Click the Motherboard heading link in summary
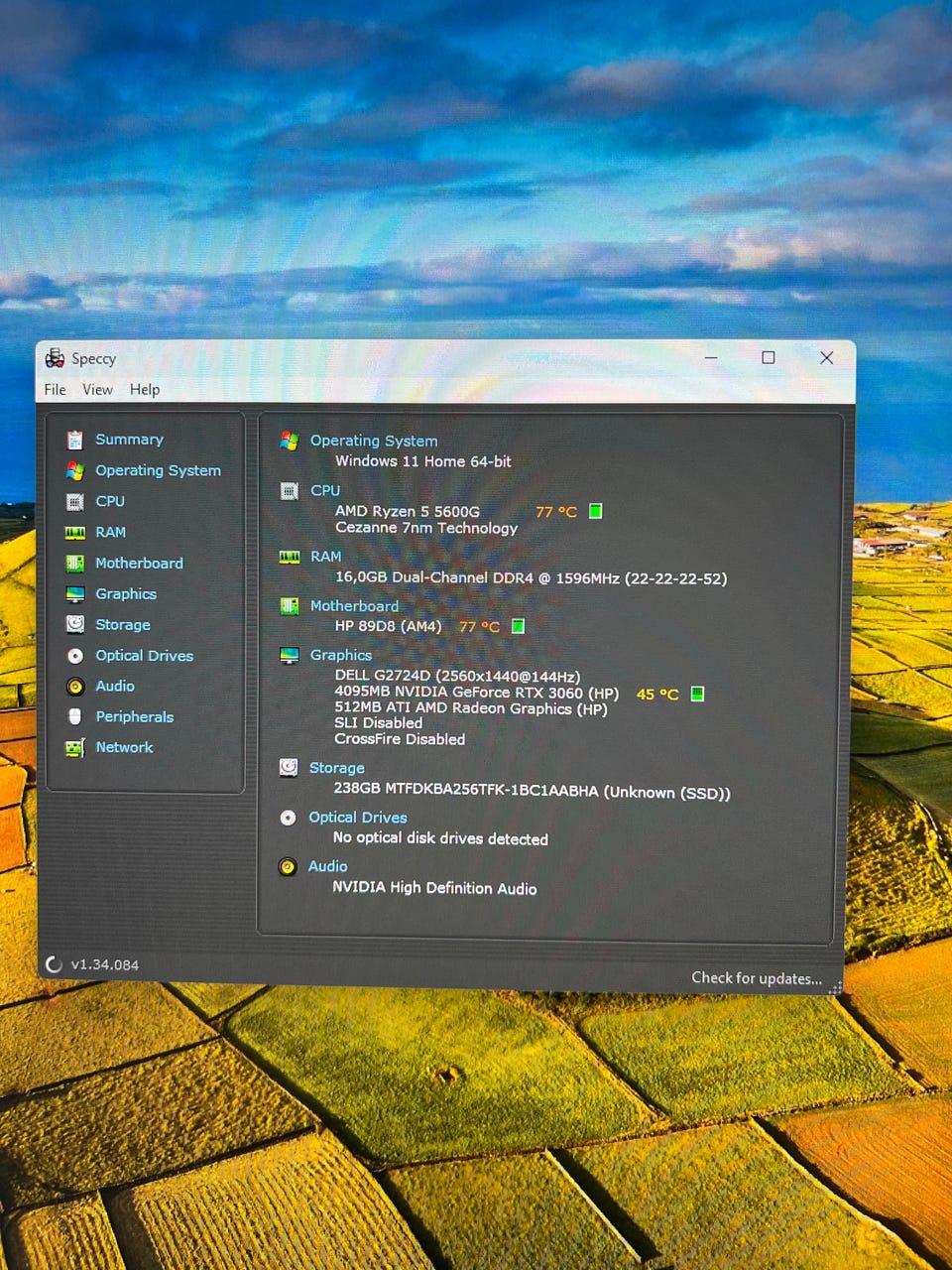Screen dimensions: 952x1270 (354, 605)
